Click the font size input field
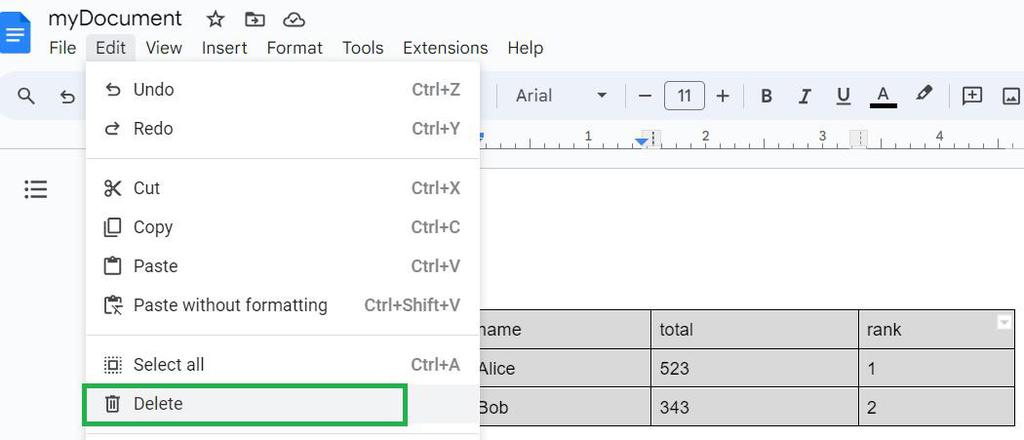The image size is (1024, 440). pos(684,96)
